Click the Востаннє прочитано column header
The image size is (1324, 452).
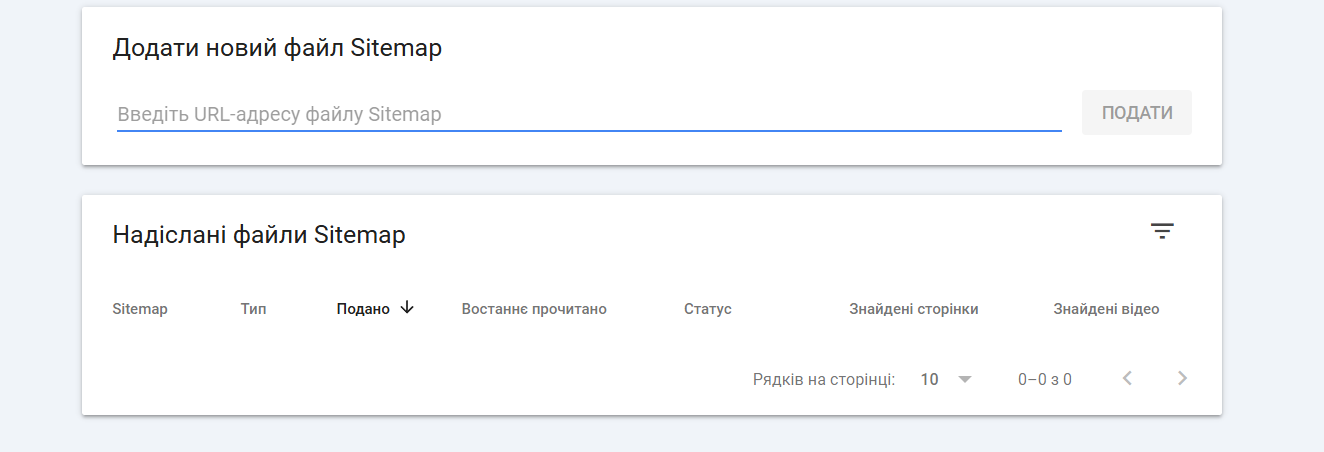(534, 309)
